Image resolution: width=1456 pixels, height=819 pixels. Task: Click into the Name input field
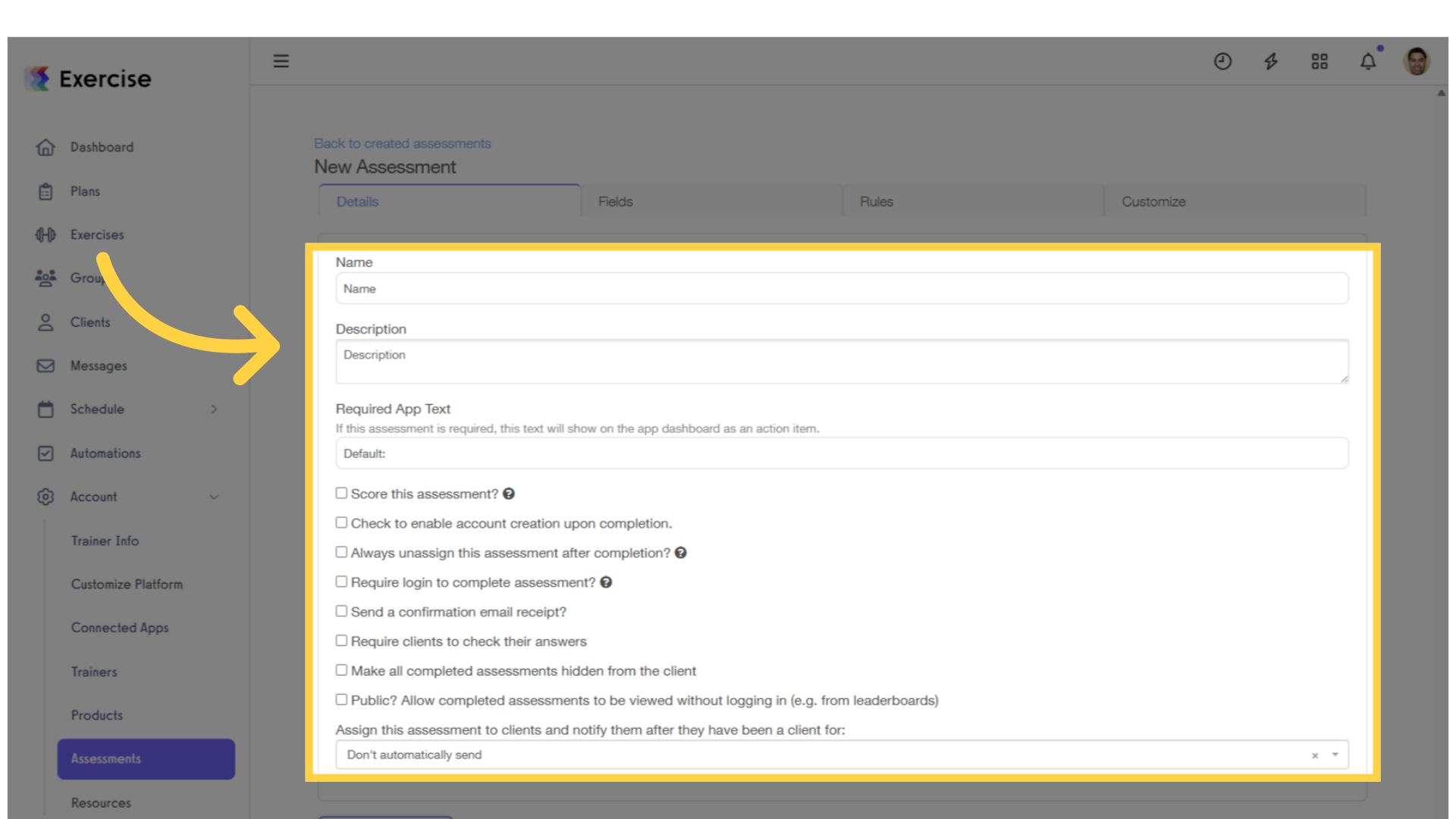coord(842,289)
